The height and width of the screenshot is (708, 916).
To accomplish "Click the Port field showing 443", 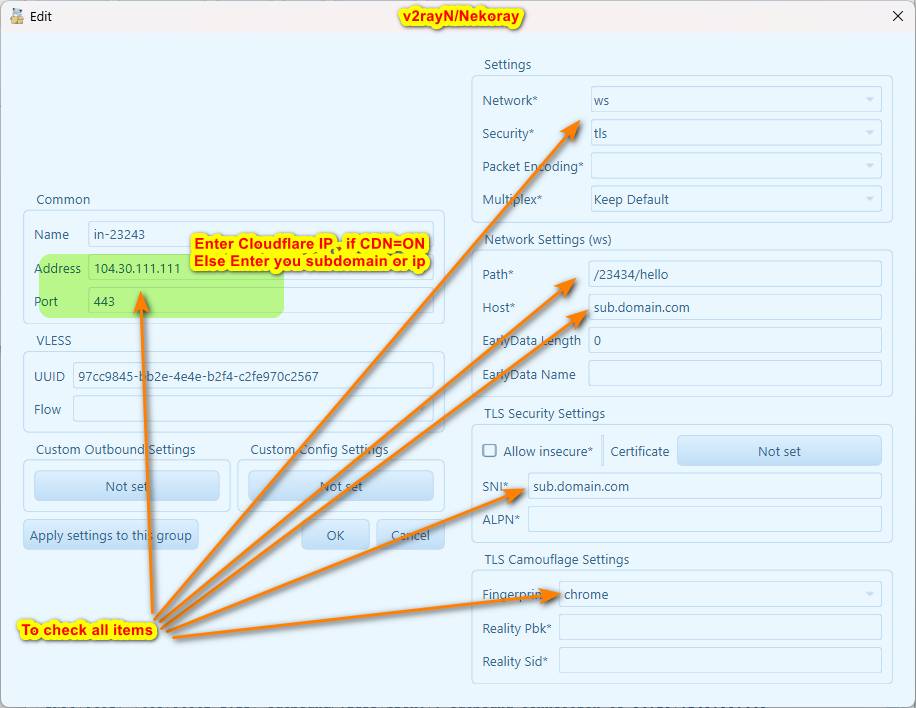I will point(261,301).
